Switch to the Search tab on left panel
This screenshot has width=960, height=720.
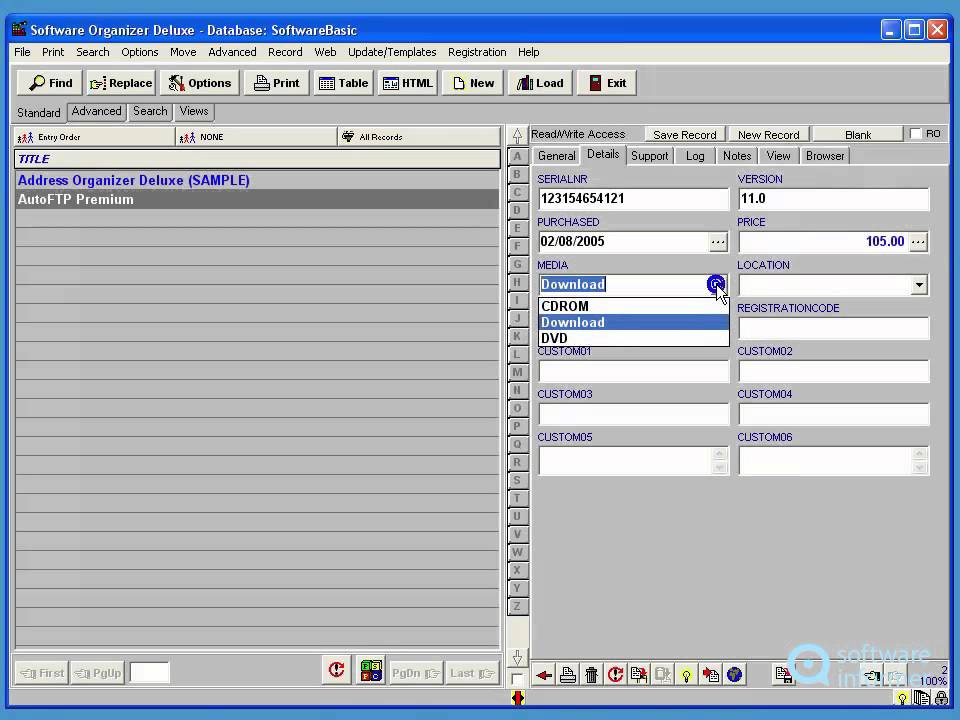tap(150, 111)
